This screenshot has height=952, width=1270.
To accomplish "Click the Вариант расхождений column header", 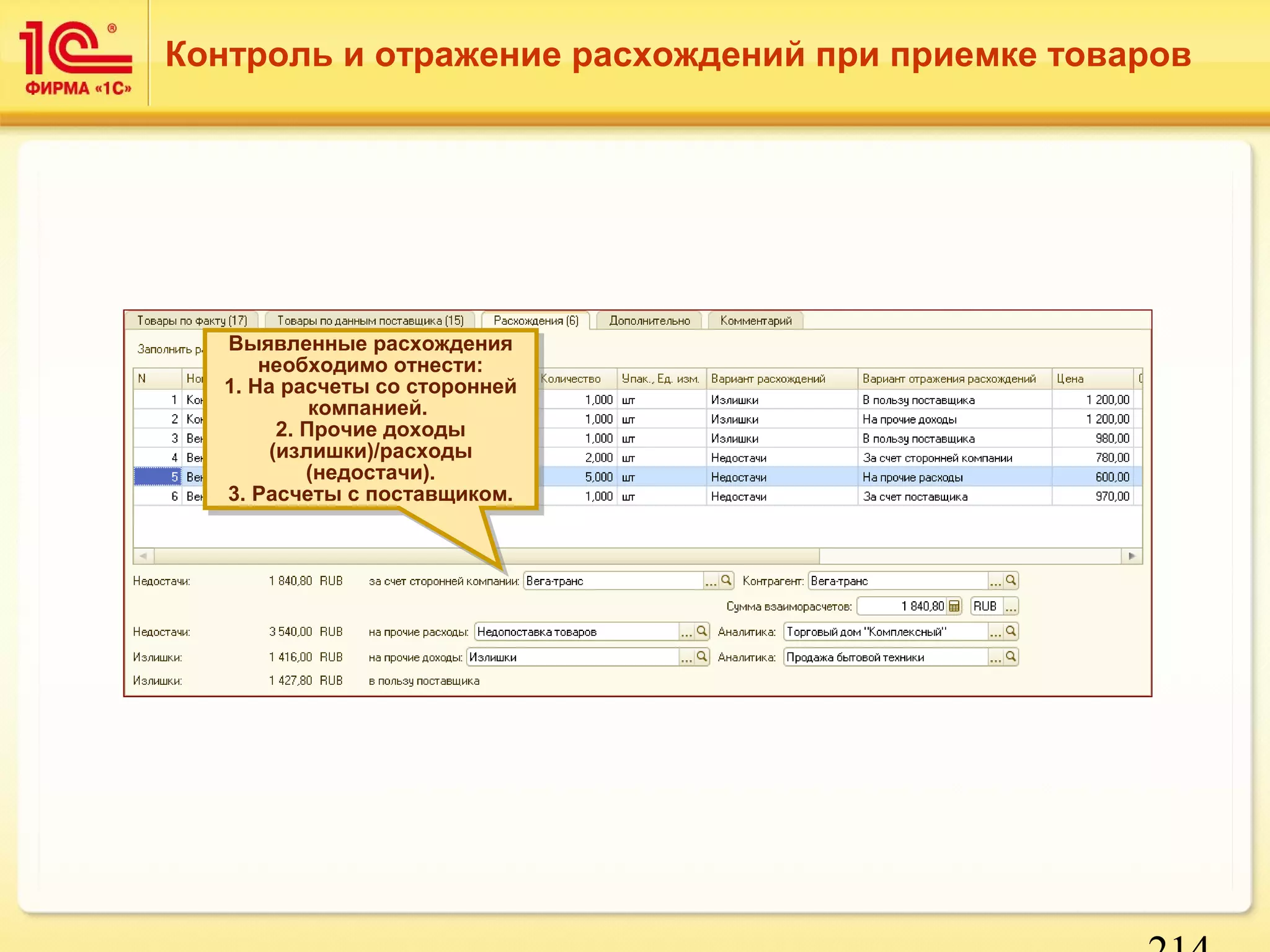I will (x=782, y=379).
